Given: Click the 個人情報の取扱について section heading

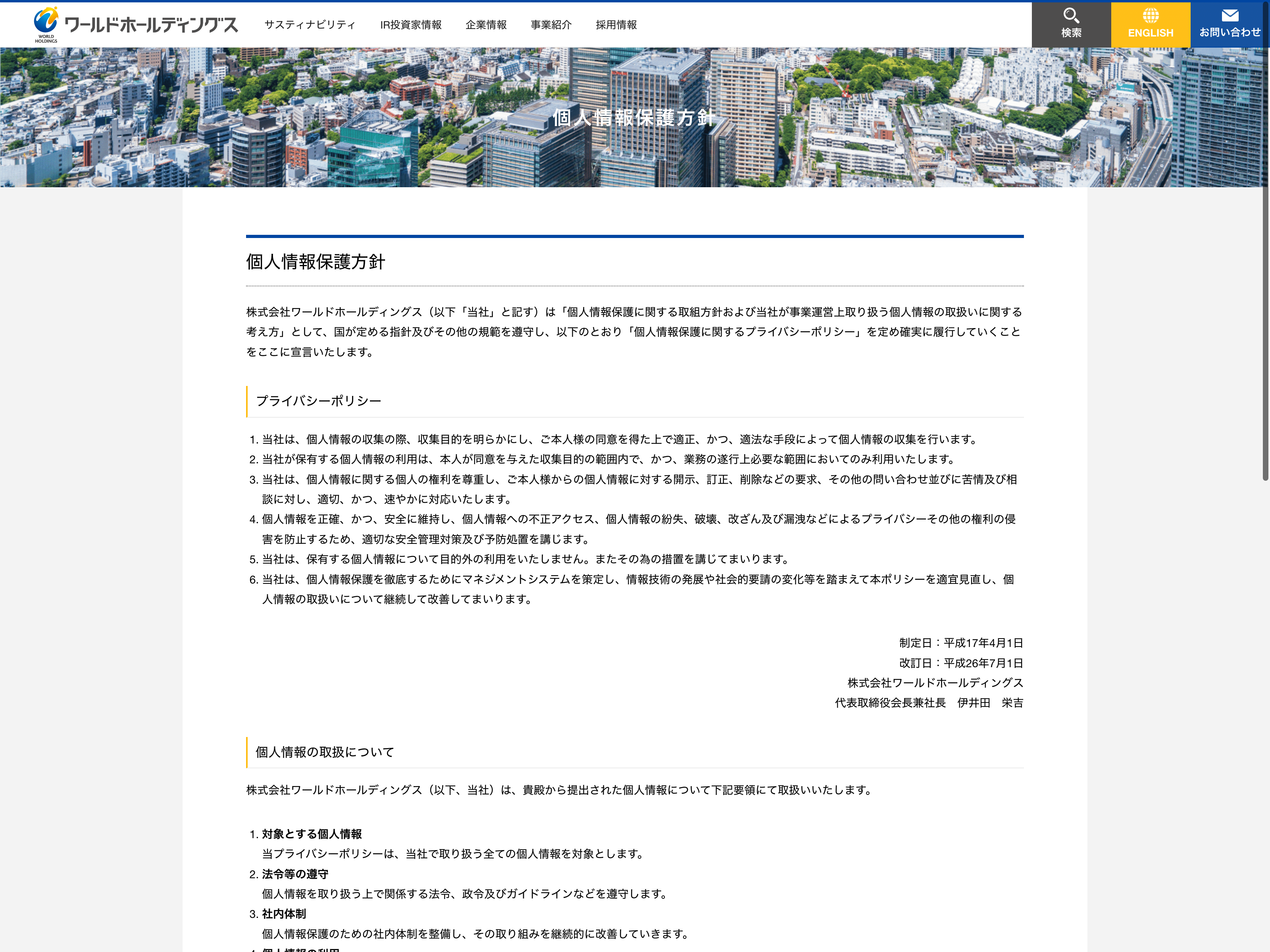Looking at the screenshot, I should coord(324,752).
